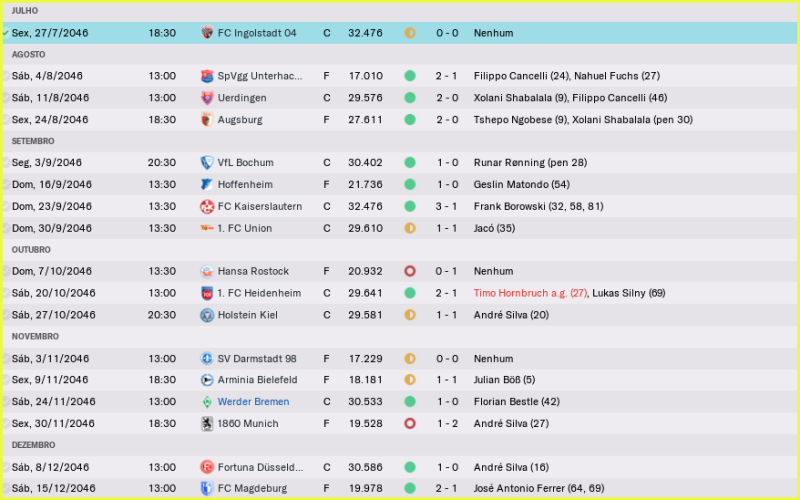Click the VfL Bochum club crest

207,163
